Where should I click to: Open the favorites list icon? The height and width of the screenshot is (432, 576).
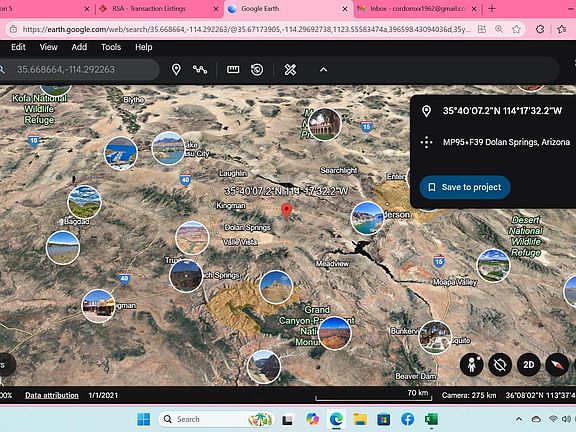(x=561, y=29)
